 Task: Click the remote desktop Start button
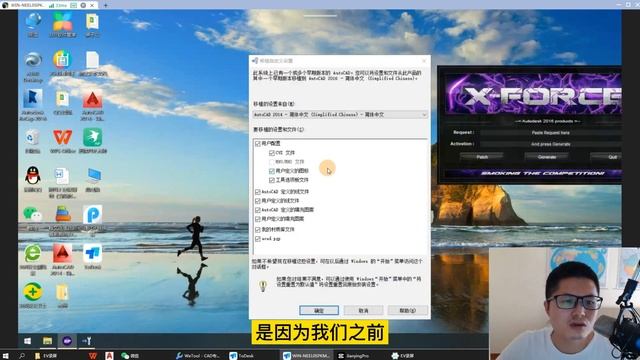tap(28, 341)
